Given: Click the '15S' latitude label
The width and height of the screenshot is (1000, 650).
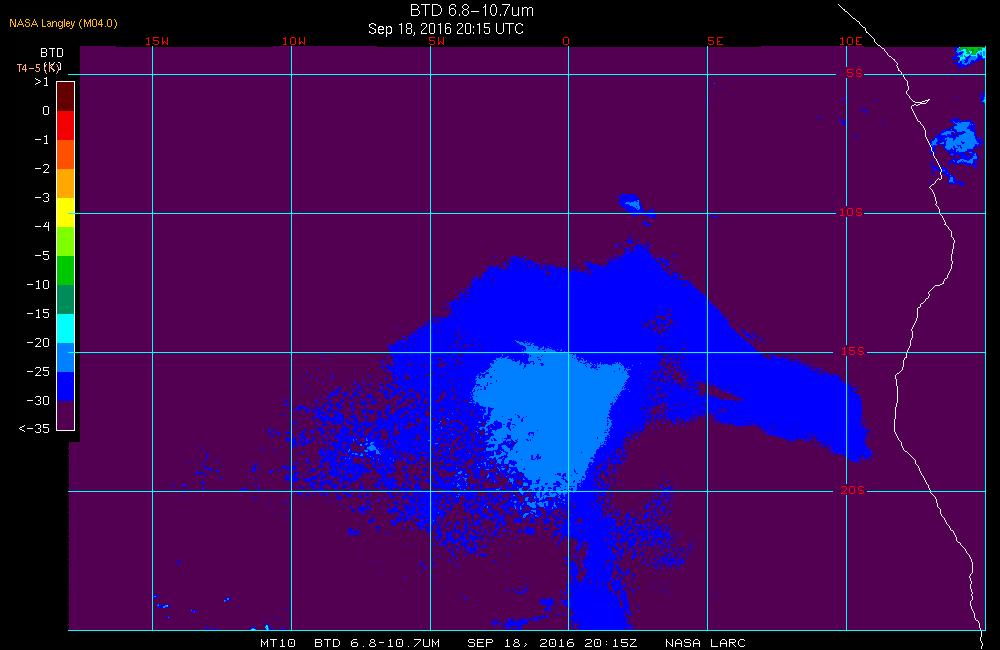Looking at the screenshot, I should pos(853,351).
